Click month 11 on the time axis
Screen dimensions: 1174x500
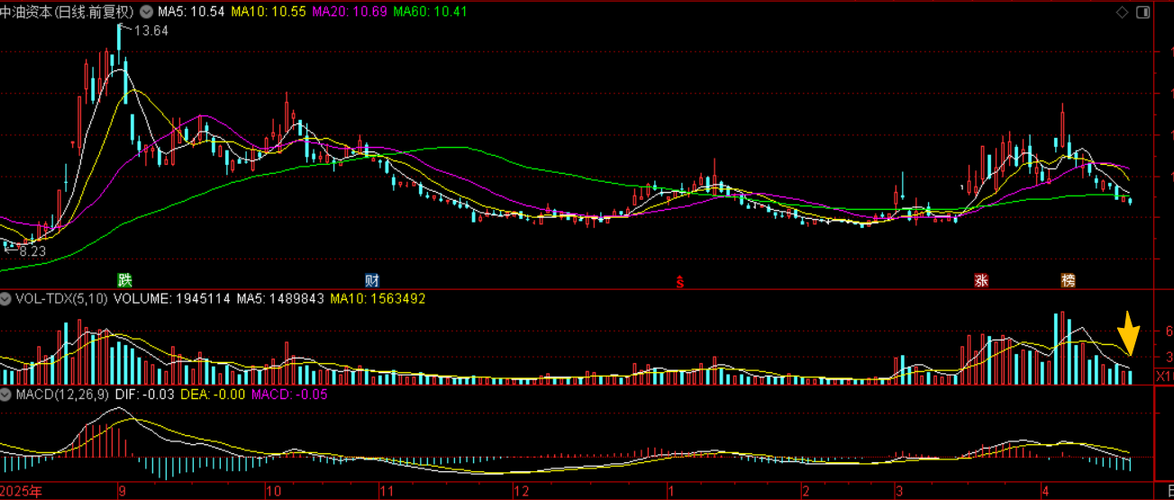click(x=386, y=492)
